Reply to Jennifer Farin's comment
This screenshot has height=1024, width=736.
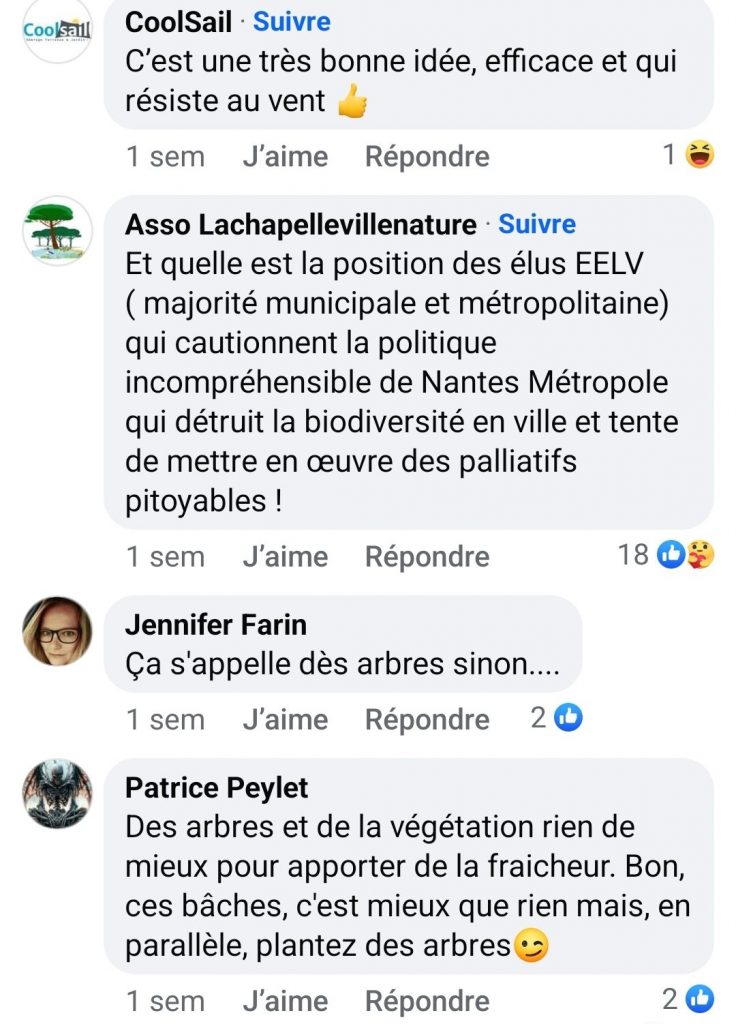click(x=427, y=719)
